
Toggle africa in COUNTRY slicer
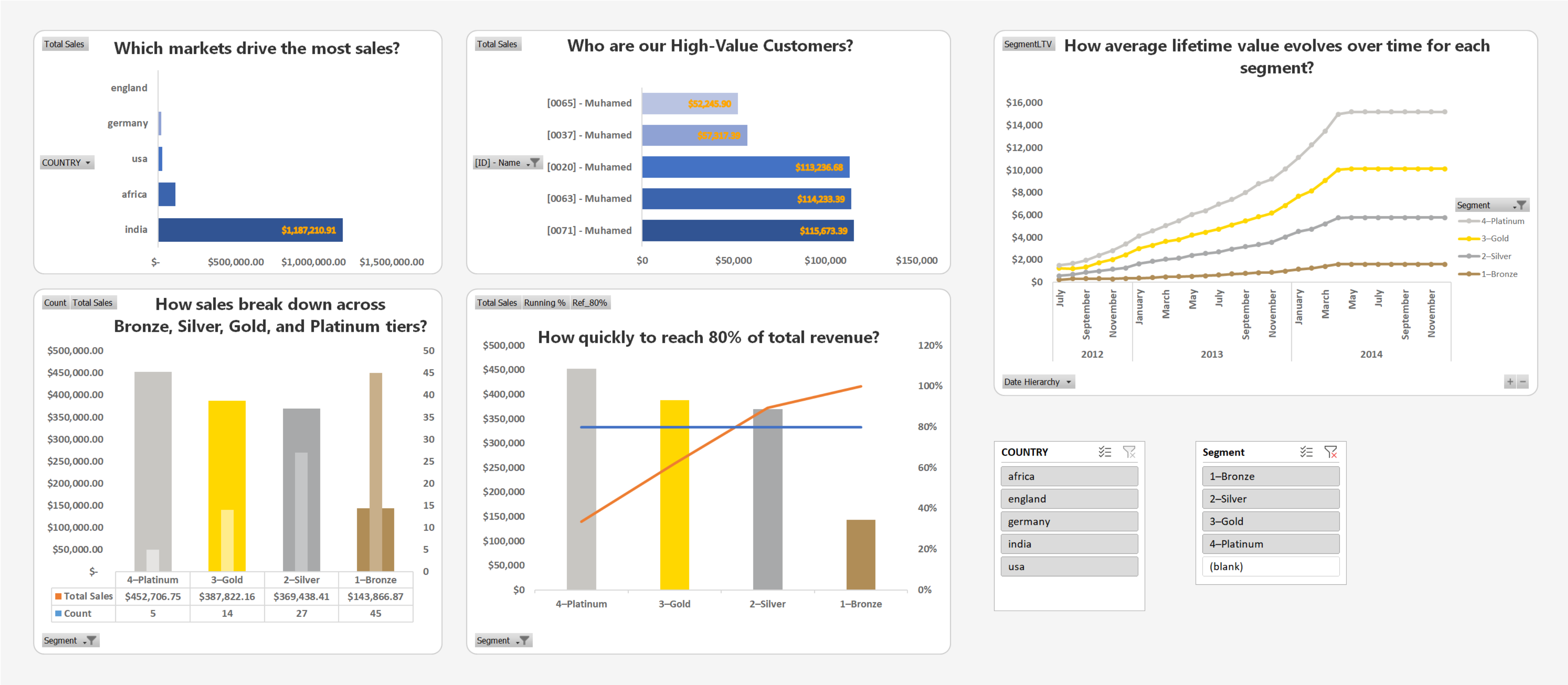click(1069, 476)
